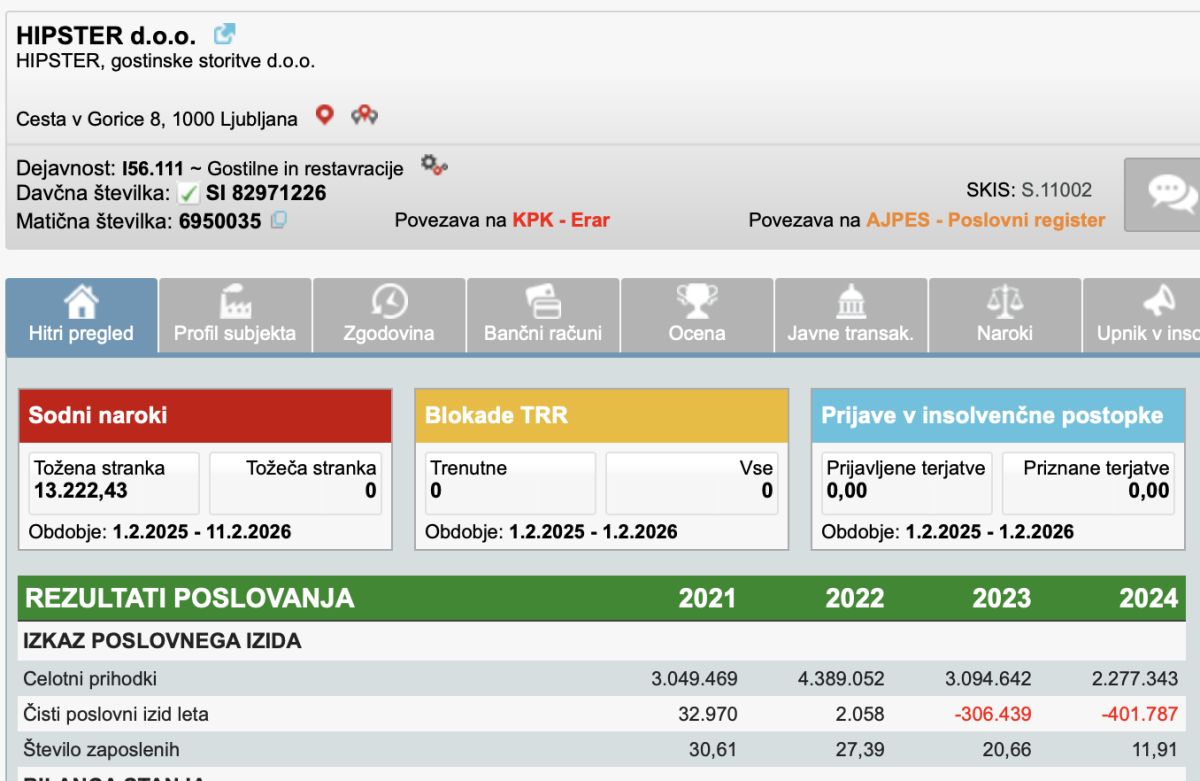
Task: Click the external link icon next to HIPSTER d.o.o.
Action: click(x=225, y=34)
